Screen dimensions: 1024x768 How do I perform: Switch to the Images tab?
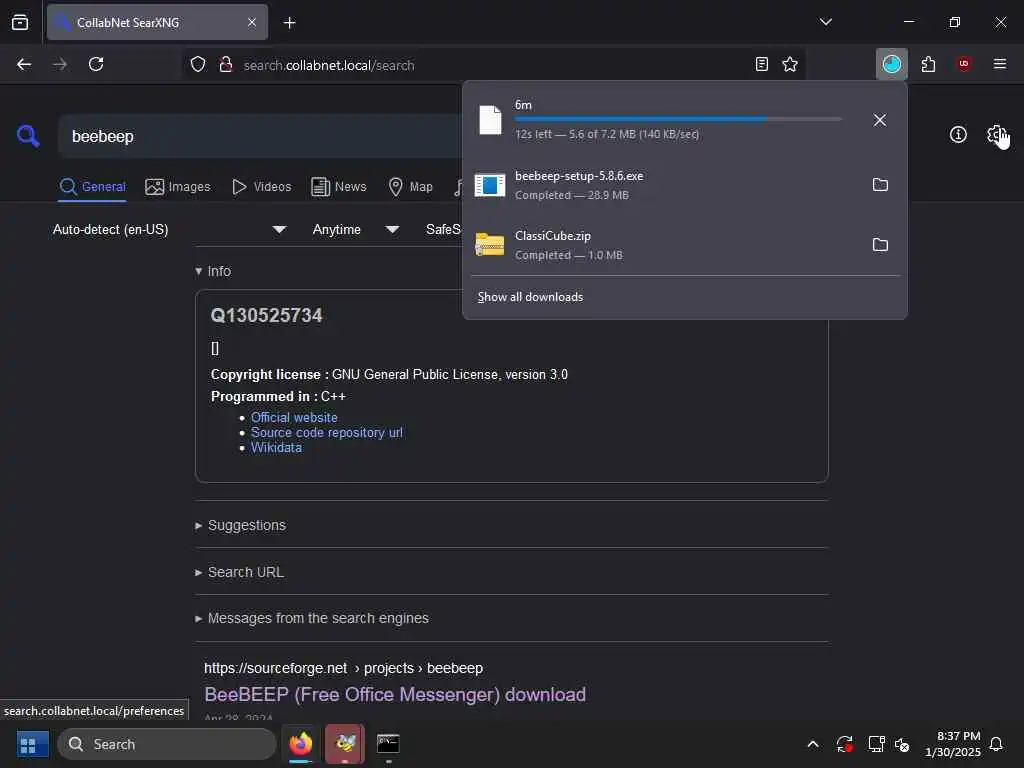click(178, 187)
